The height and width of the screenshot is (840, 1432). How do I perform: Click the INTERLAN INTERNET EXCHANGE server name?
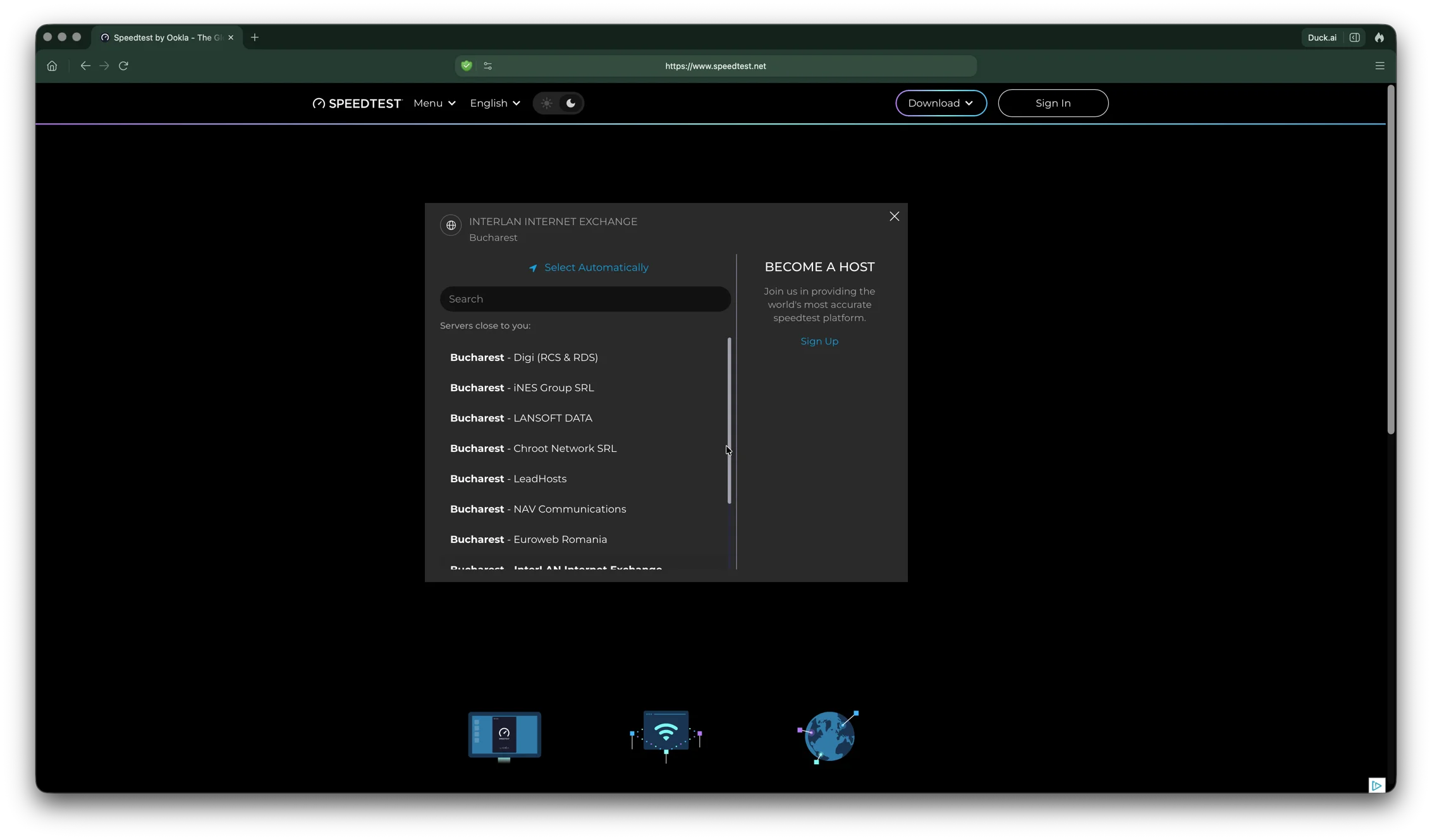(553, 222)
